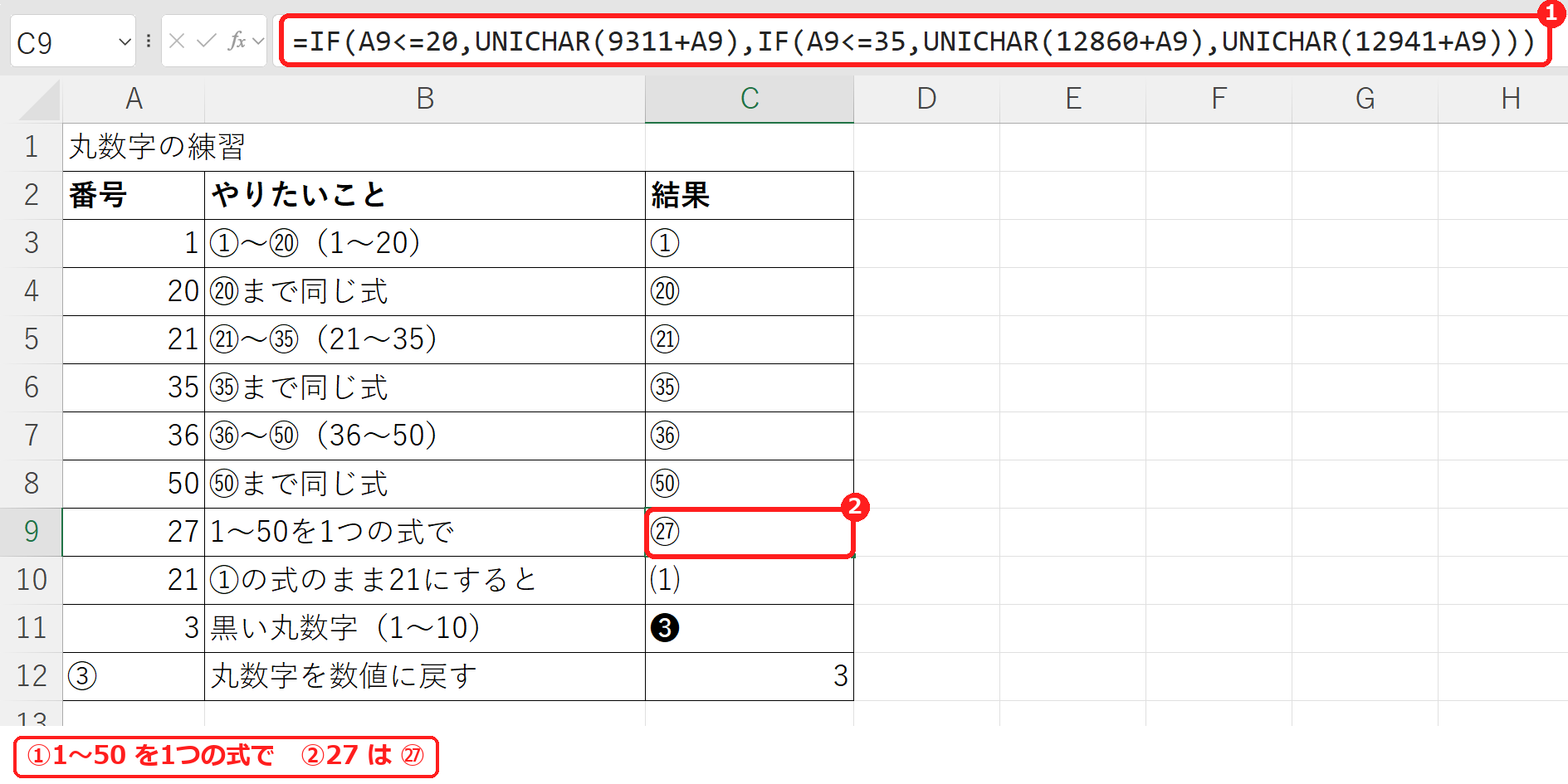Click the result cell showing (1)
The image size is (1568, 784).
pyautogui.click(x=750, y=580)
